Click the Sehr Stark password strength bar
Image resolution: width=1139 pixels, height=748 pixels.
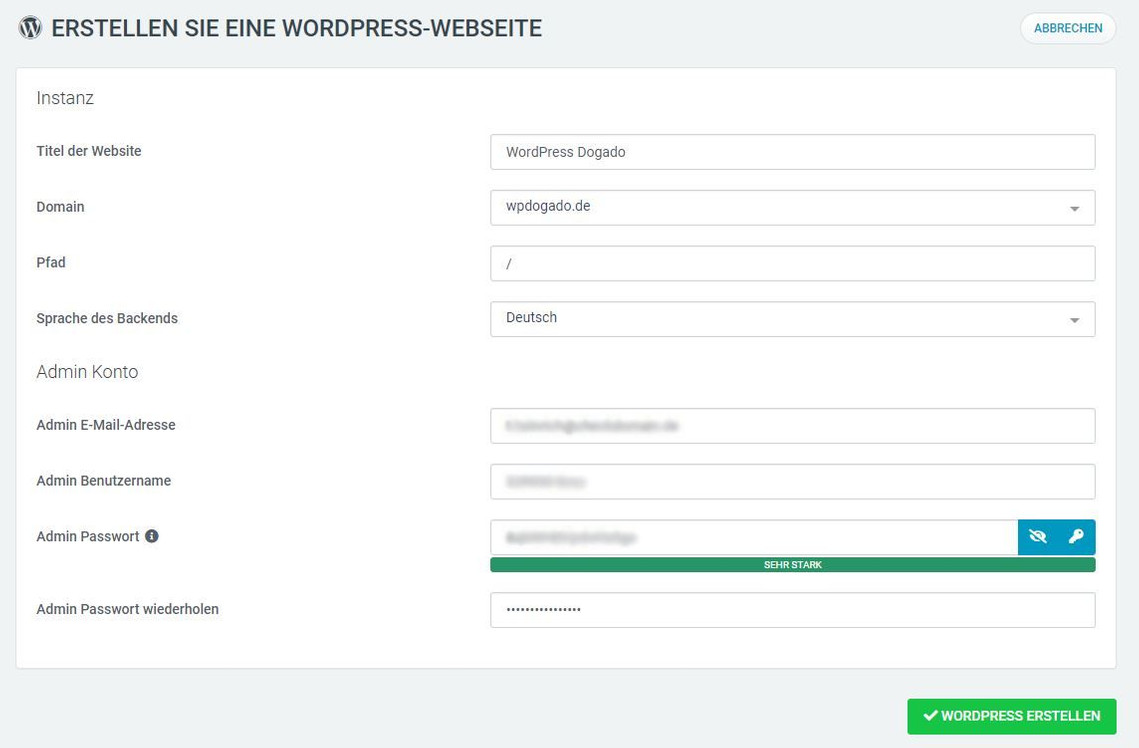click(x=793, y=565)
